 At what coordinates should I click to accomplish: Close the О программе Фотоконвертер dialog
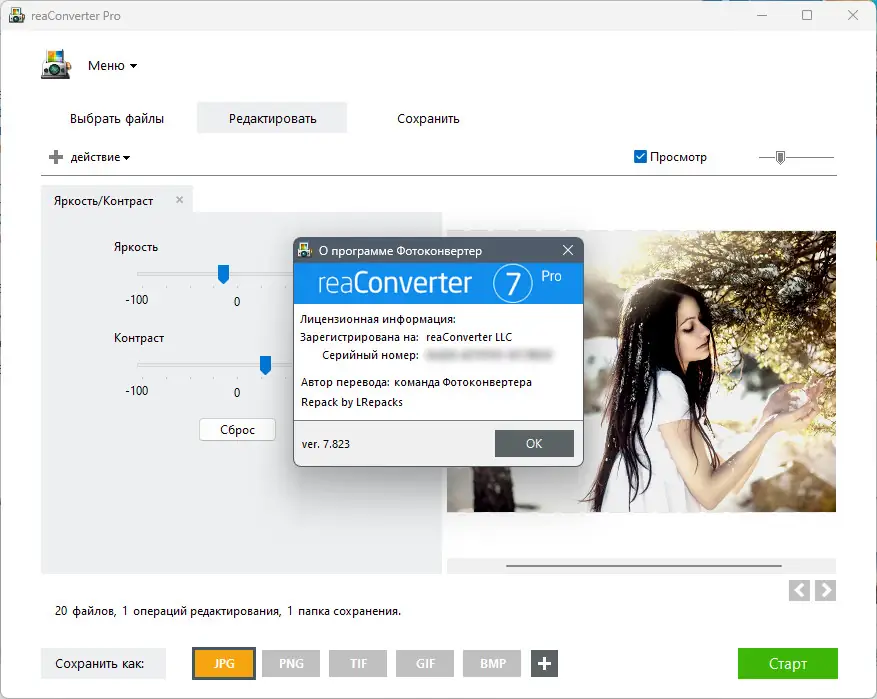coord(568,250)
